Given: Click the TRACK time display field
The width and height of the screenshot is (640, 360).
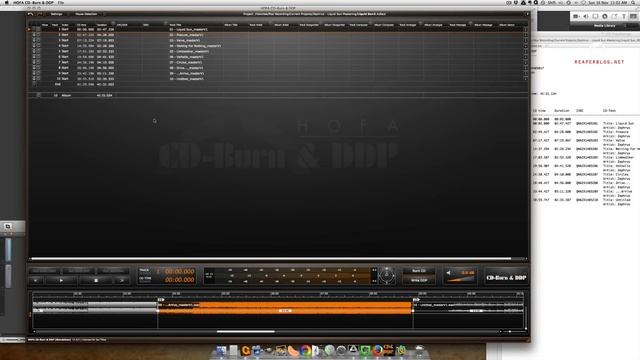Looking at the screenshot, I should click(180, 271).
